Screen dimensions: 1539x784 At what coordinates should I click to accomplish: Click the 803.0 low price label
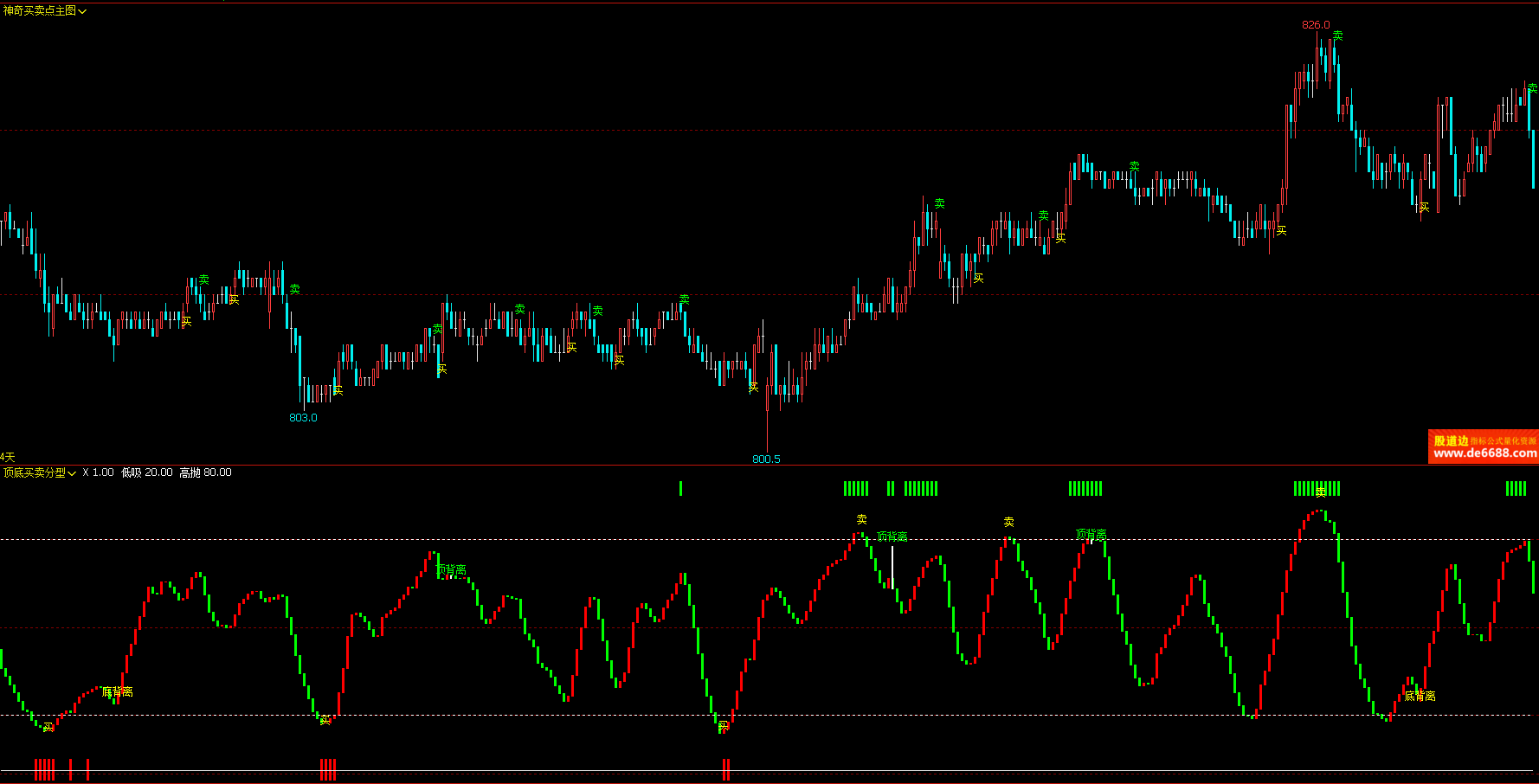pos(303,418)
